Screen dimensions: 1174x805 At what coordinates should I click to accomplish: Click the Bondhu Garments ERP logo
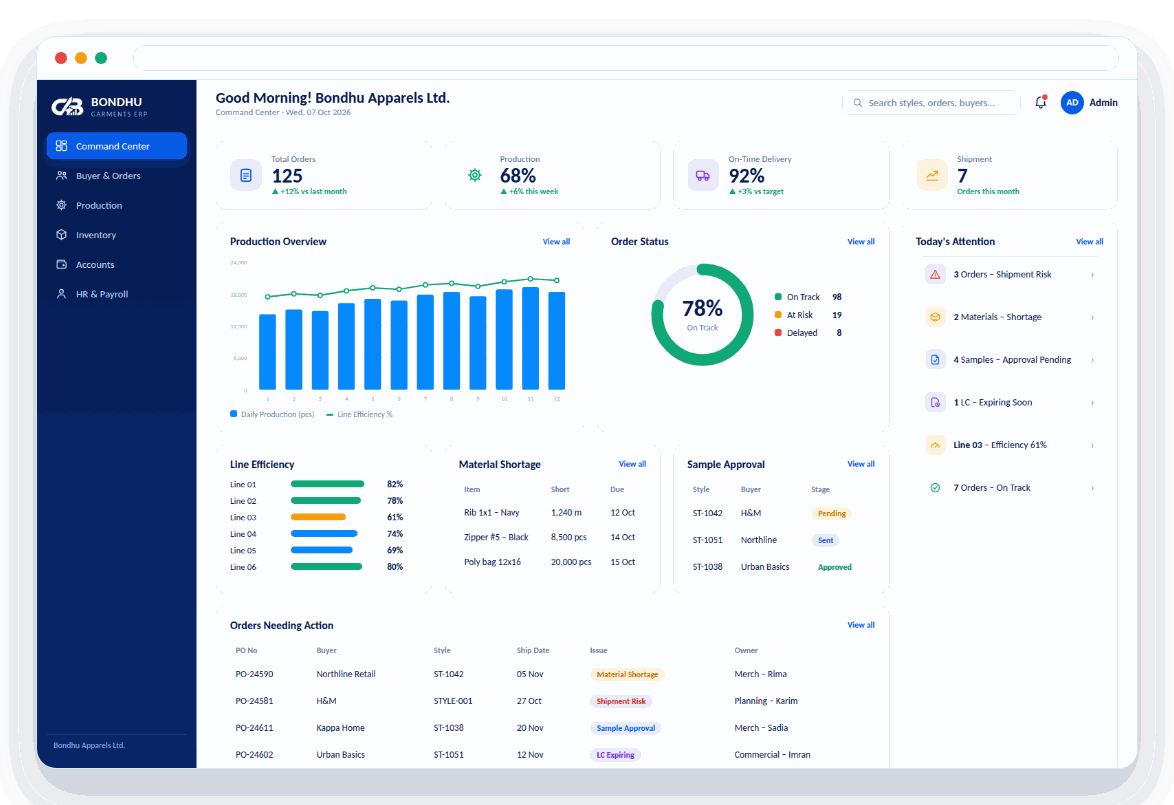[100, 107]
